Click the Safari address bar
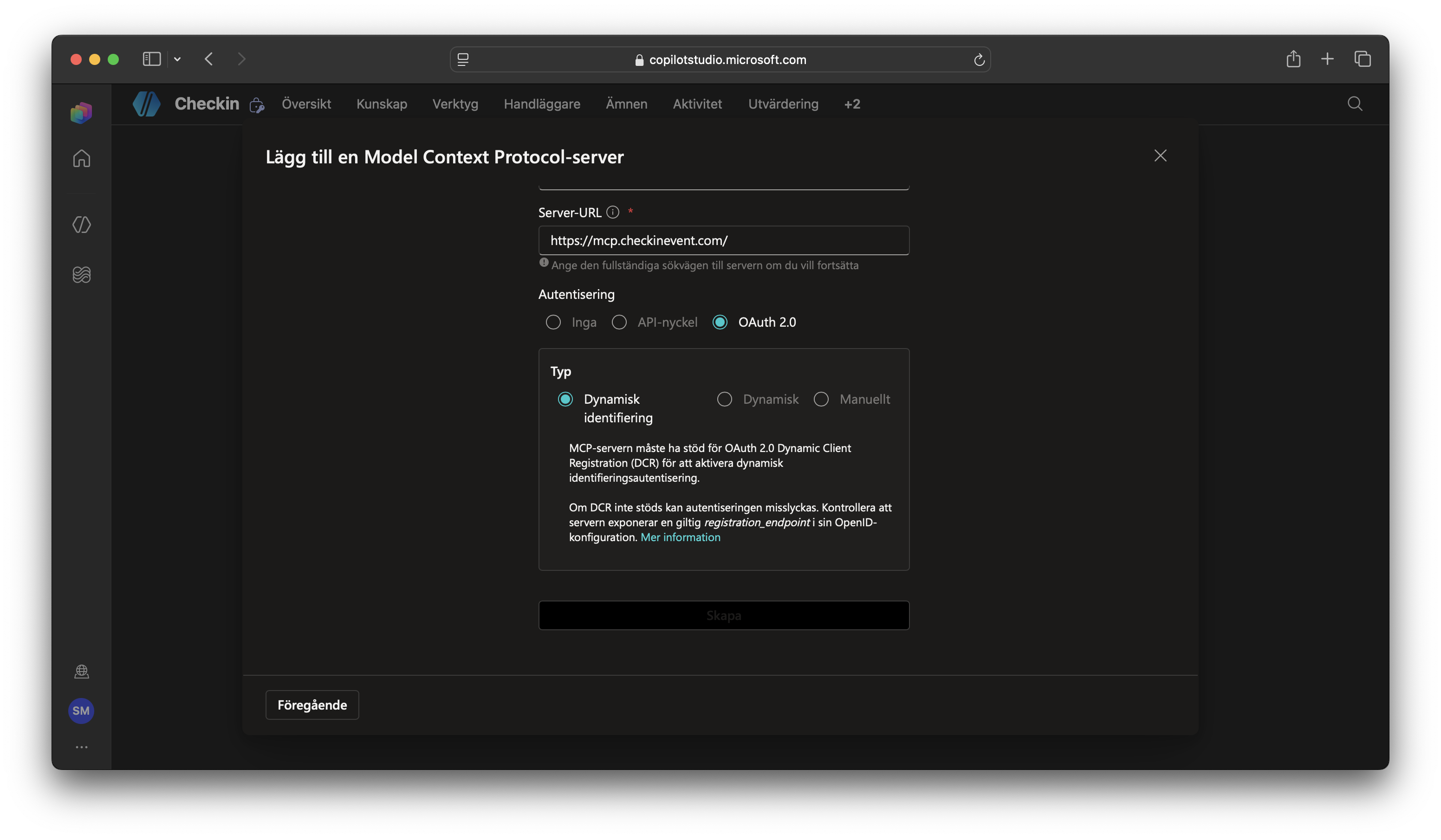 click(x=720, y=59)
